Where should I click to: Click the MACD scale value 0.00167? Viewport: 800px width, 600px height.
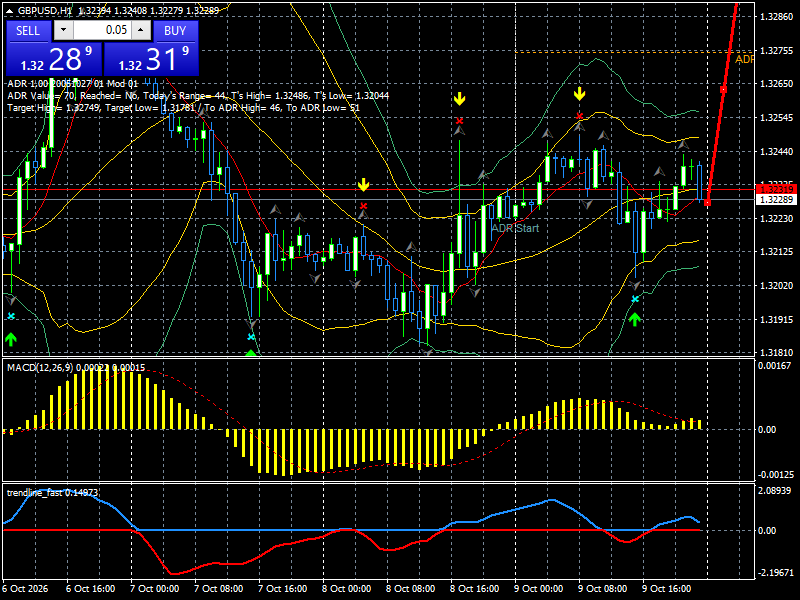pos(774,366)
